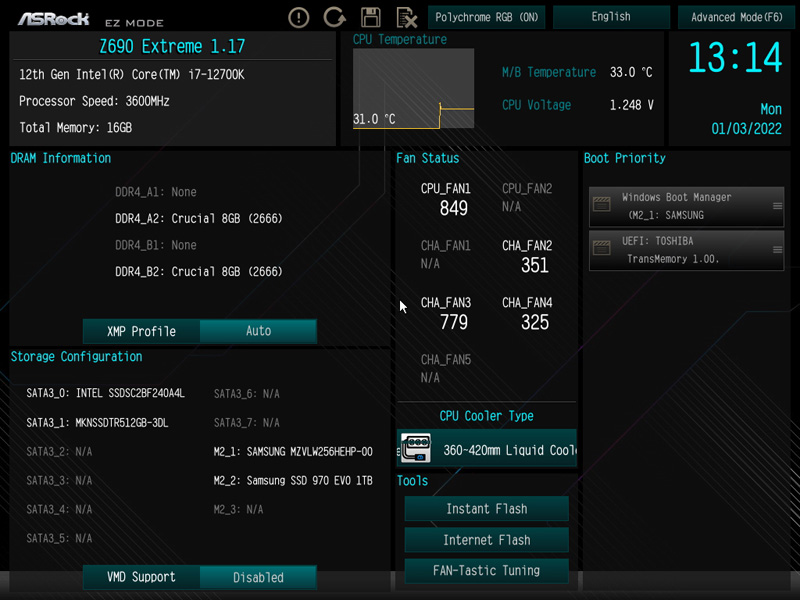Launch Internet Flash tool
This screenshot has height=600, width=800.
487,540
